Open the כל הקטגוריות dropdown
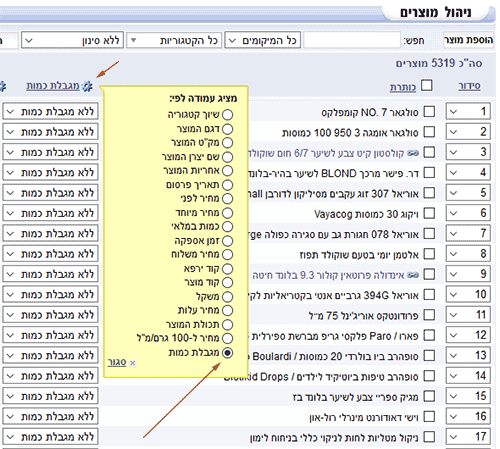500x449 pixels. pos(175,40)
